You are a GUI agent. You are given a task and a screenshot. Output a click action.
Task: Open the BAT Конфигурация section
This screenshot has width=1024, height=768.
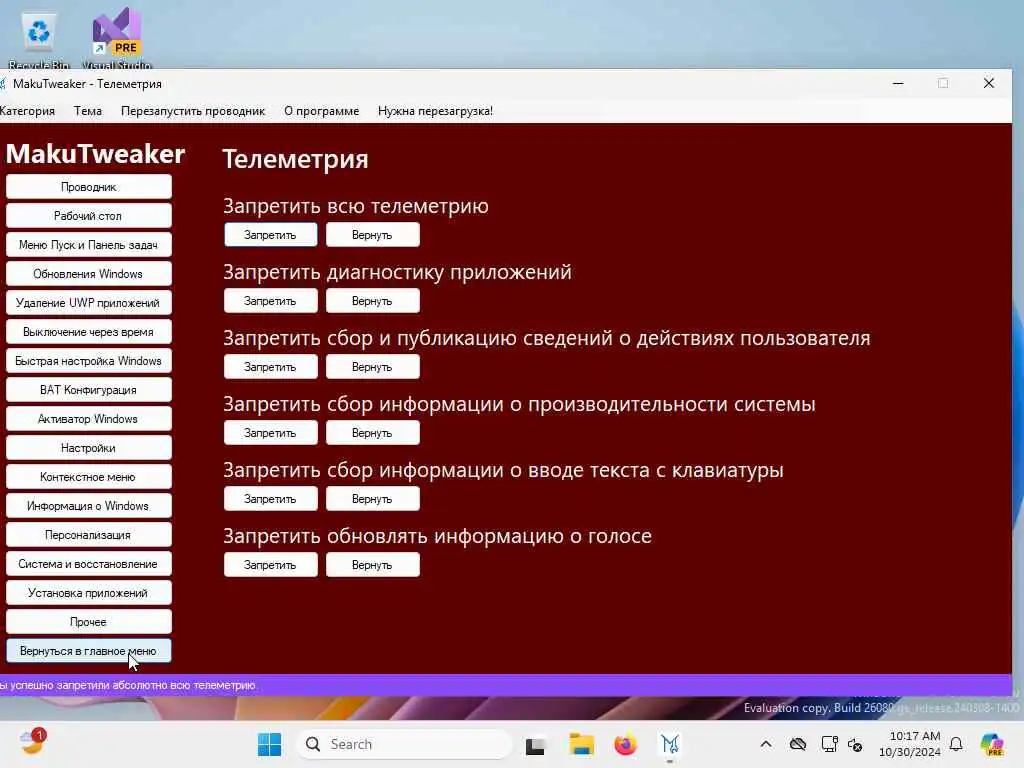[x=89, y=390]
